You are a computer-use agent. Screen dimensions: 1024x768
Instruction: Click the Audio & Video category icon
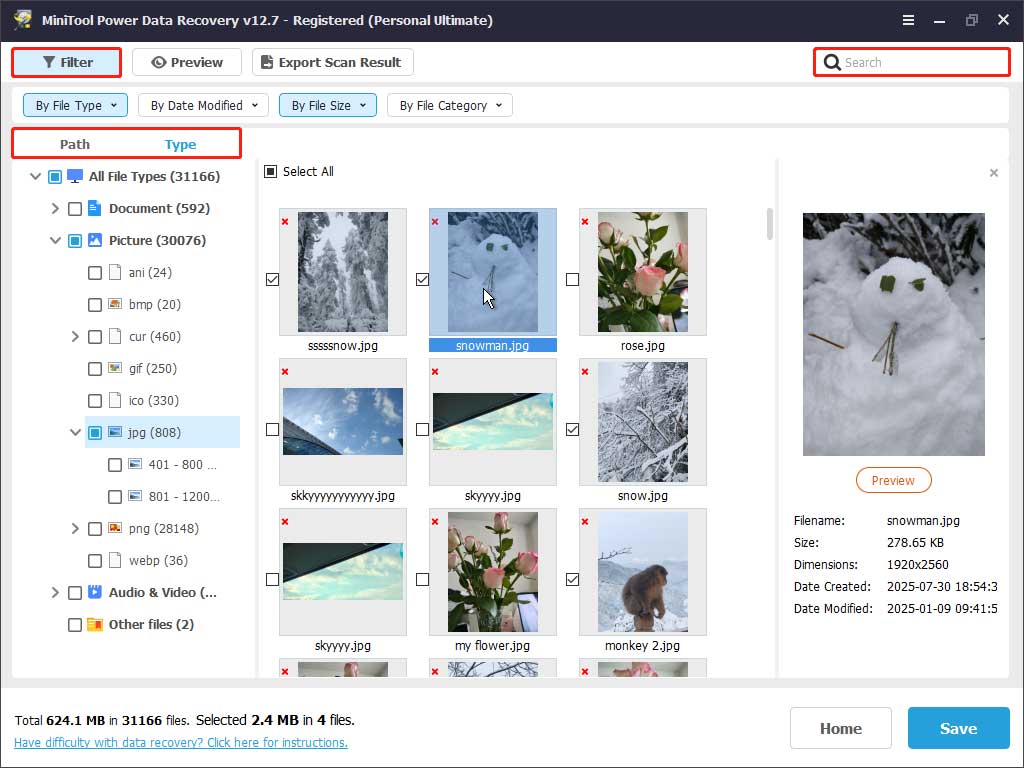(95, 592)
